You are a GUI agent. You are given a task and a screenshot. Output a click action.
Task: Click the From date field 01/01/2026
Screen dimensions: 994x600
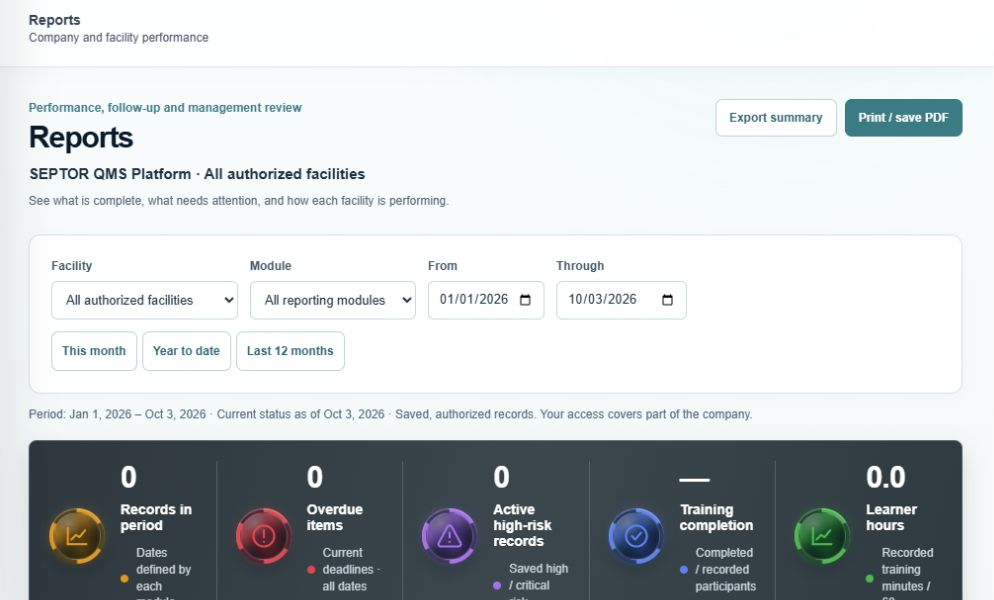[486, 300]
